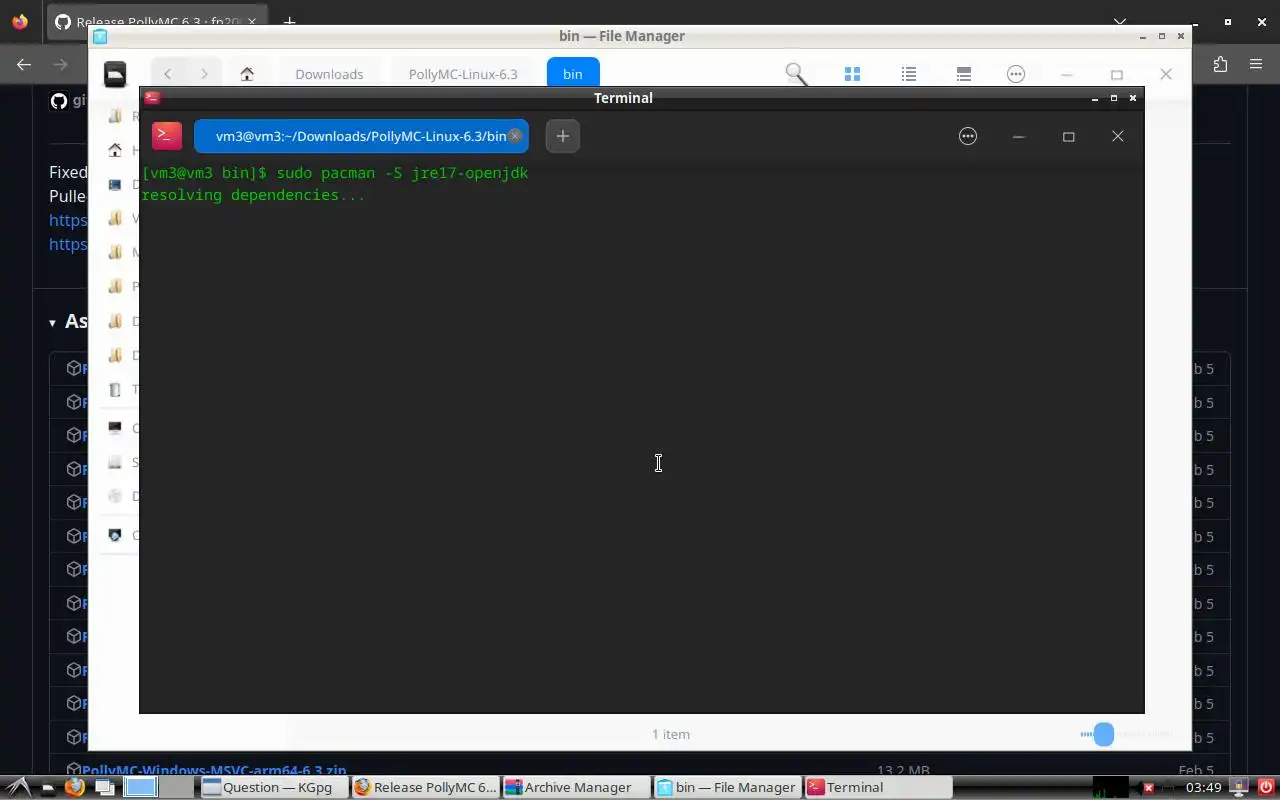Switch to the Question — KGpg taskbar window
The width and height of the screenshot is (1280, 800).
tap(273, 787)
